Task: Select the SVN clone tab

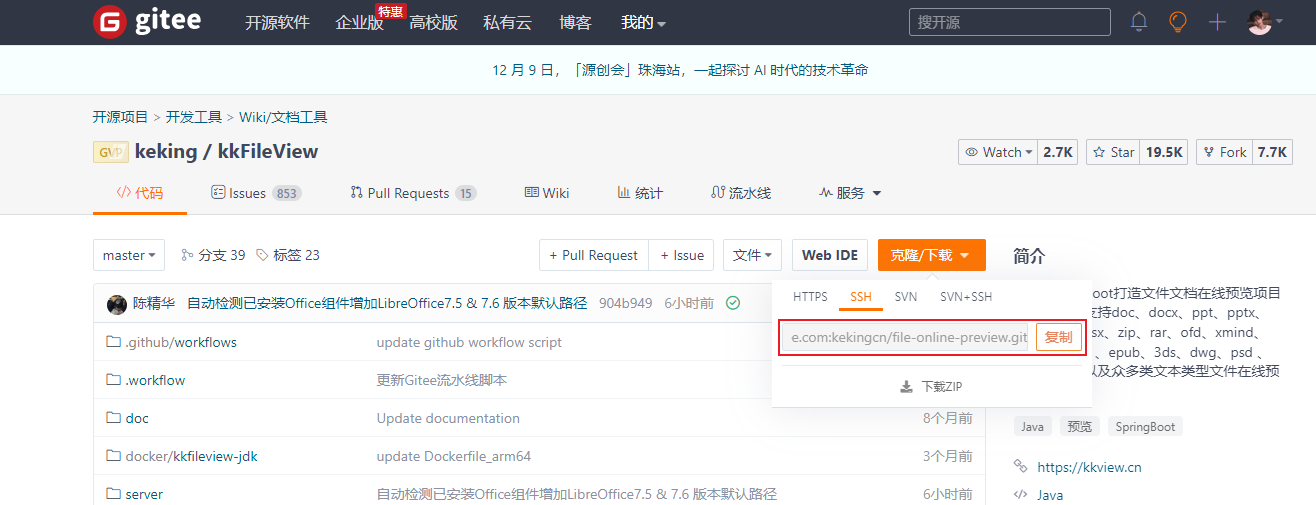Action: coord(906,297)
